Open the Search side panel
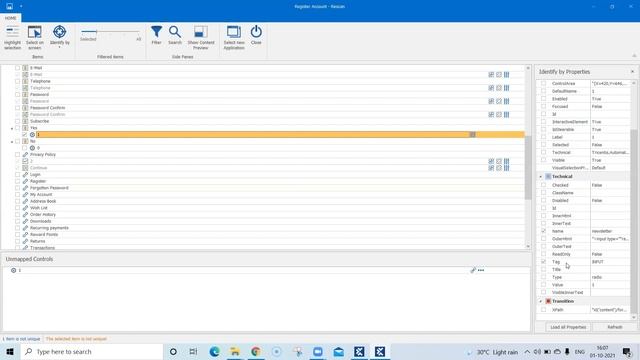 175,35
